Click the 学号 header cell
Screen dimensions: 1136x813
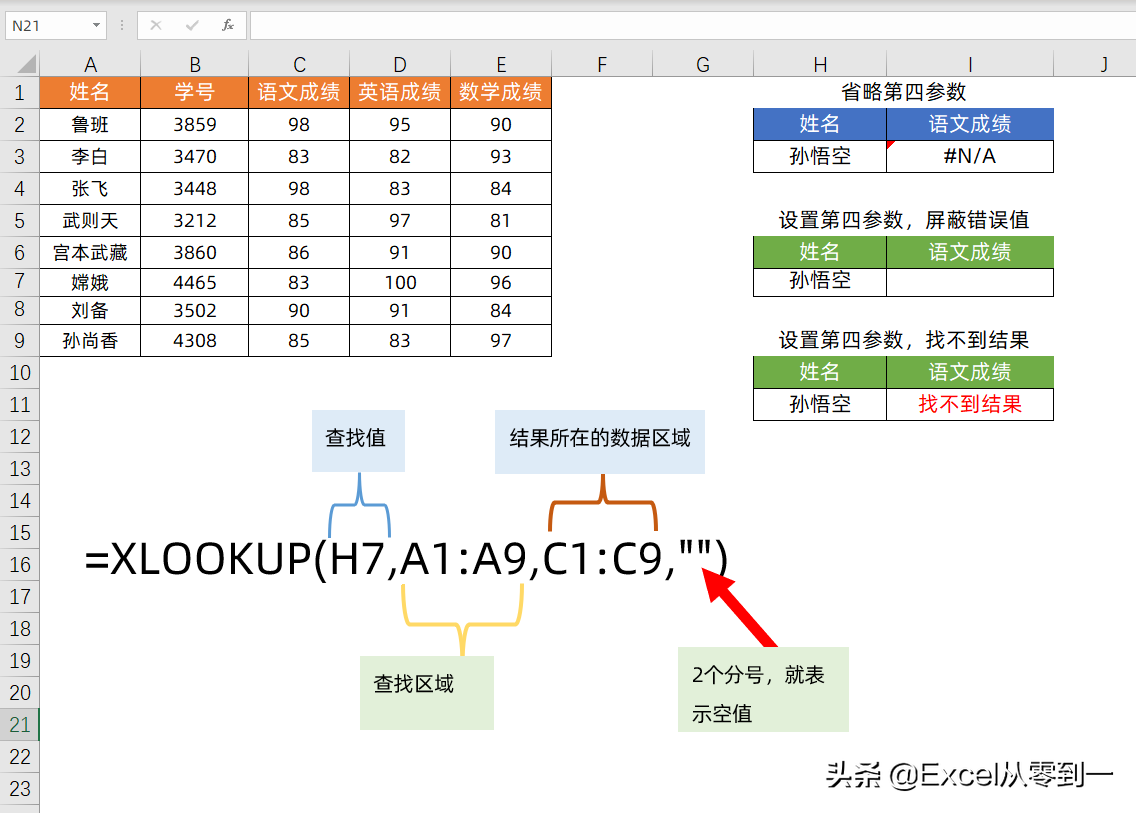click(194, 93)
